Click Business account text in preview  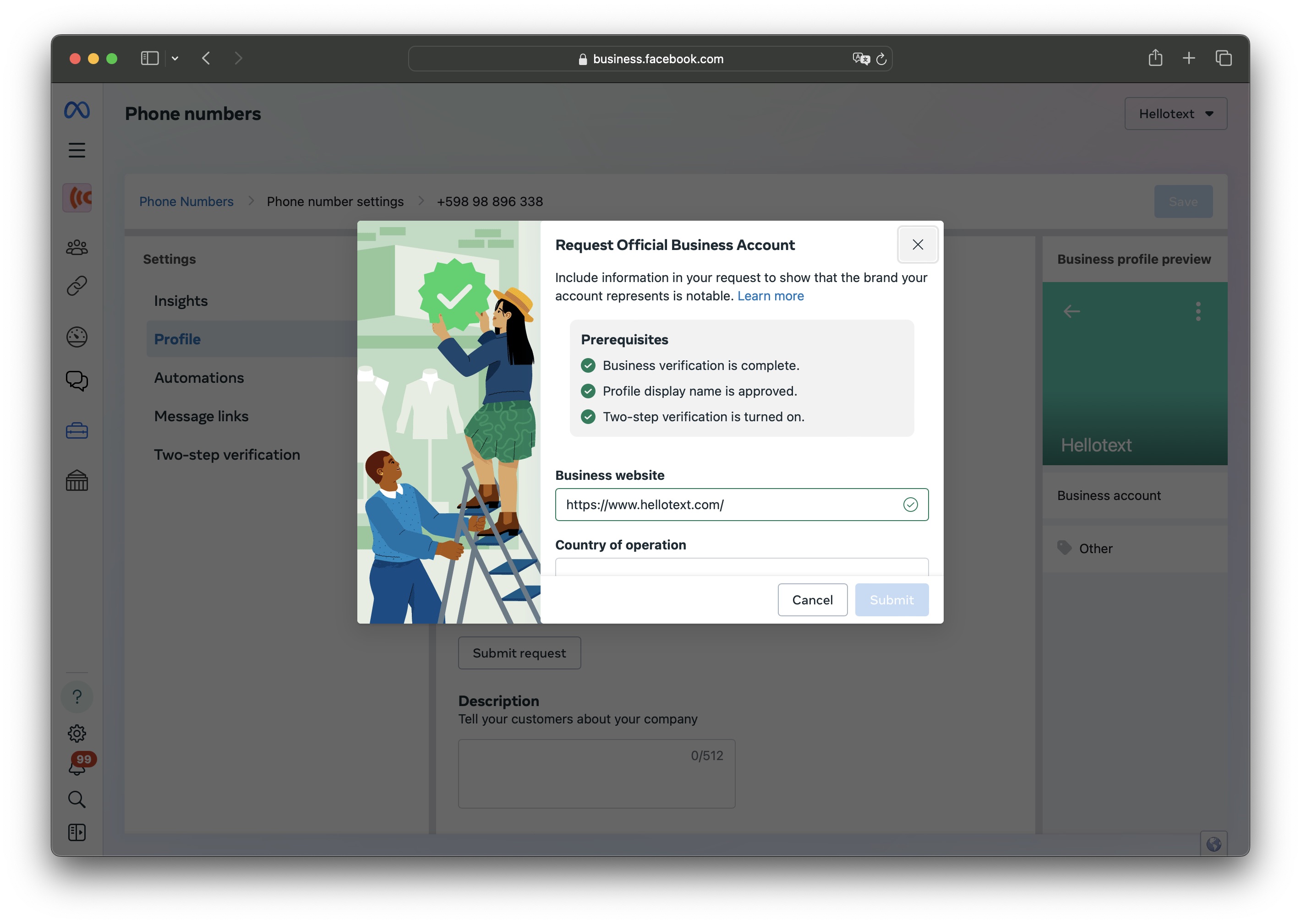[1109, 495]
